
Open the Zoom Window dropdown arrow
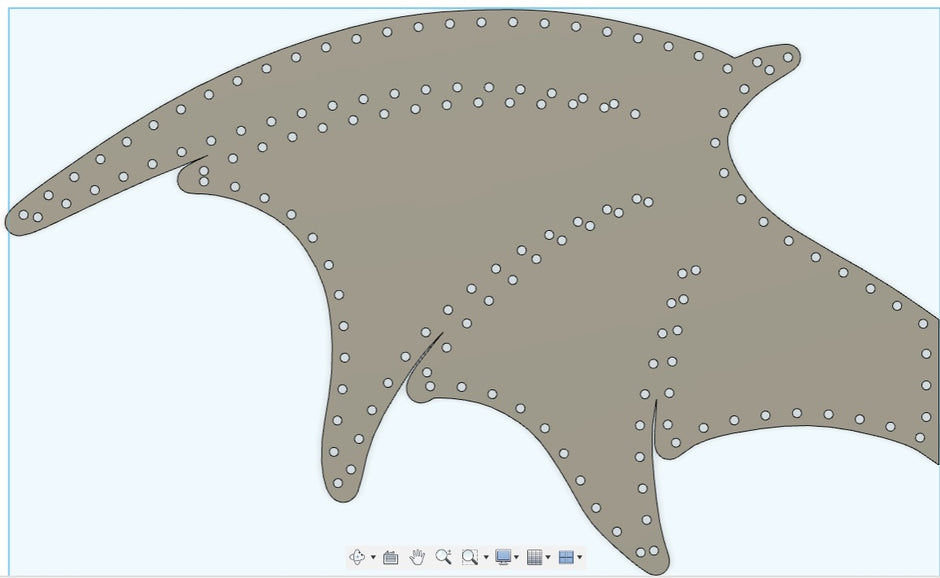pos(485,558)
